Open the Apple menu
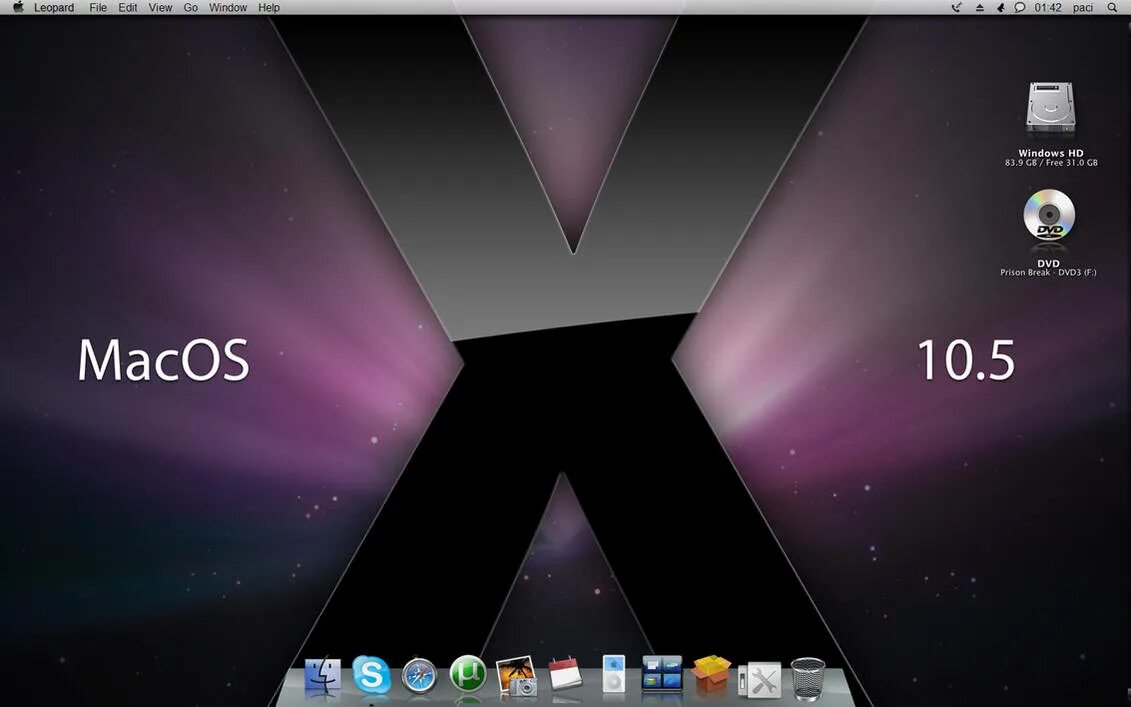Viewport: 1131px width, 707px height. point(18,7)
